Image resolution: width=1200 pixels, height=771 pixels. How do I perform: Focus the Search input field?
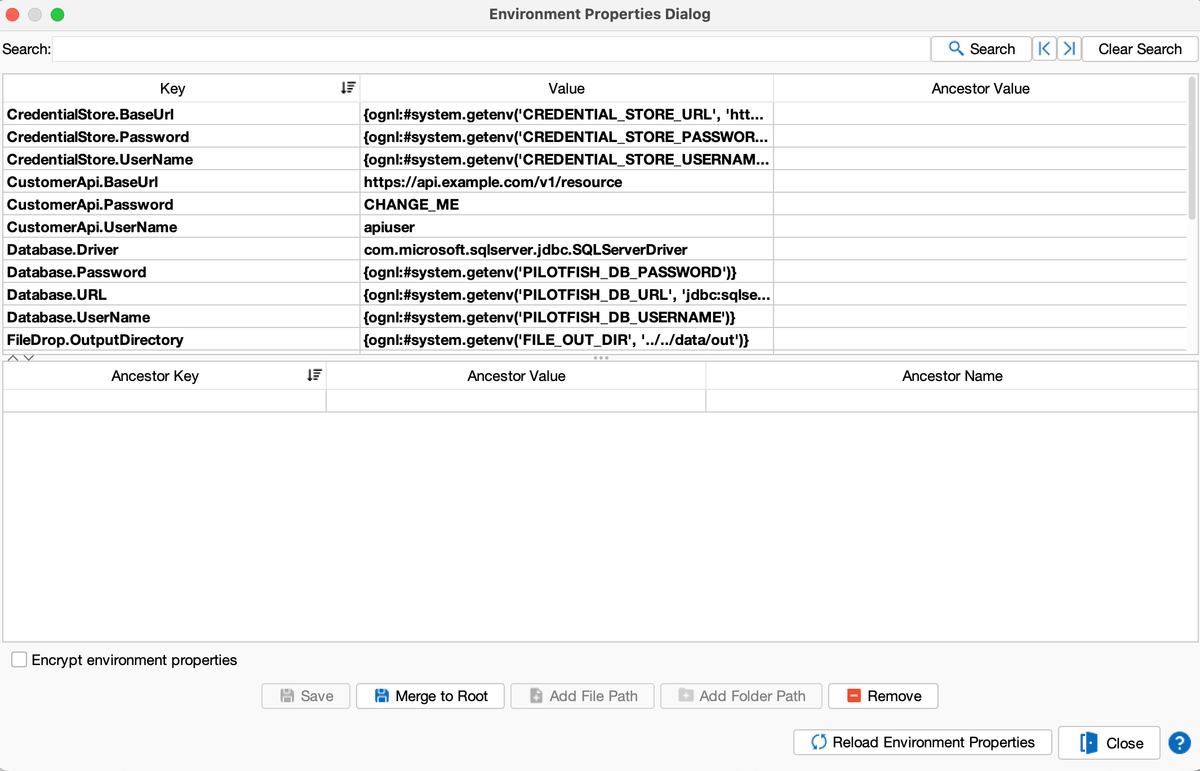coord(490,49)
